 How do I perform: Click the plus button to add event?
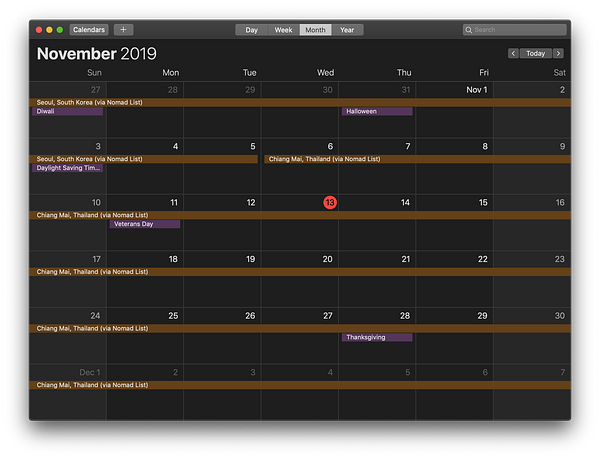[123, 30]
